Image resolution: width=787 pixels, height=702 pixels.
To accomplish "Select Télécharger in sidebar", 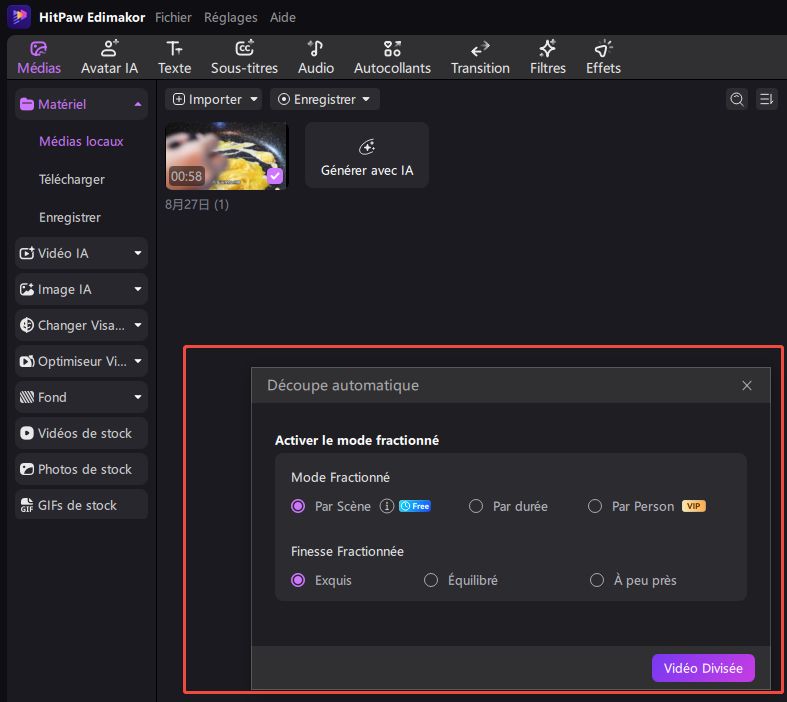I will click(x=72, y=180).
